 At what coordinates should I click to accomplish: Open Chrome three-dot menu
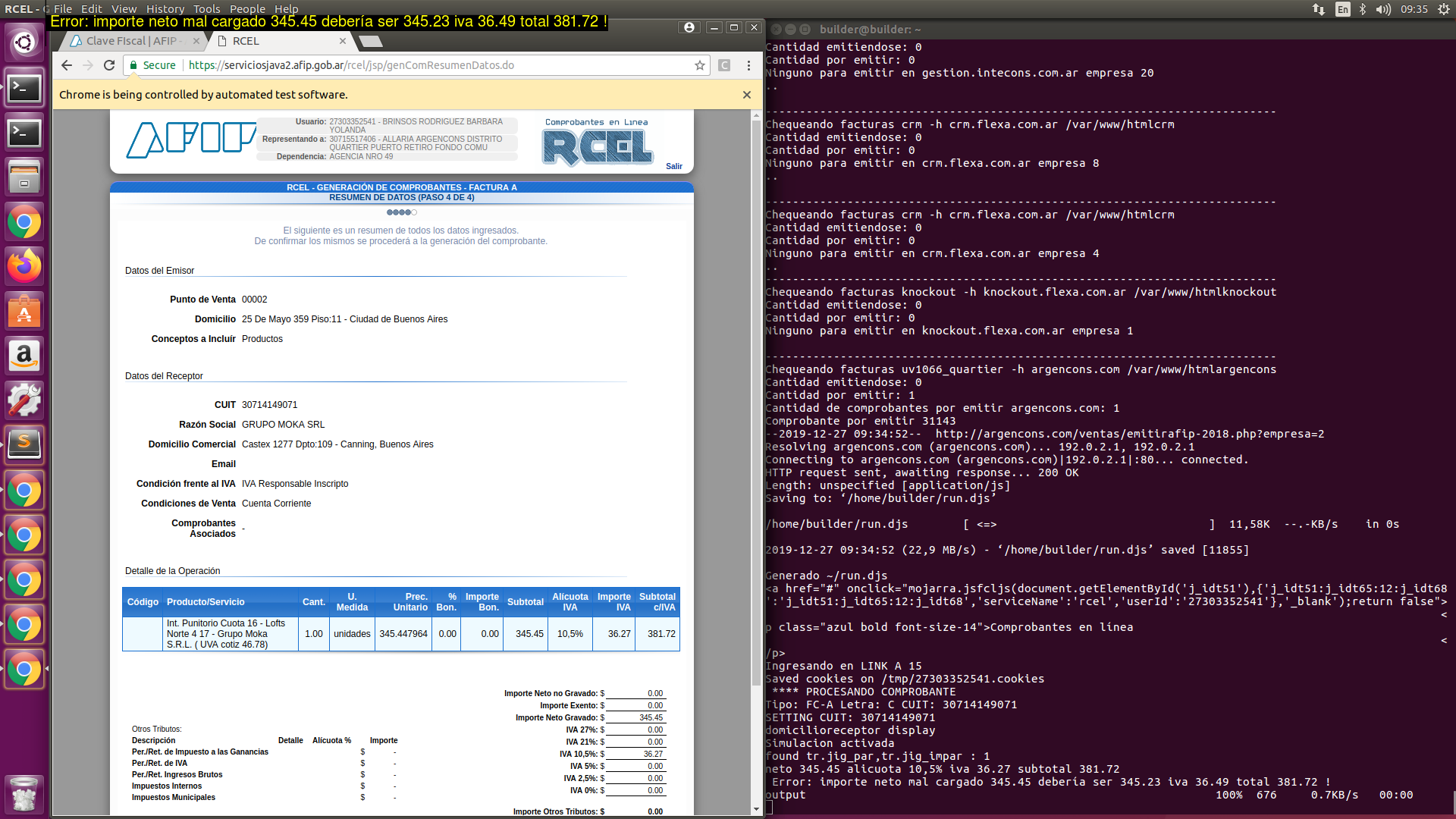[748, 65]
